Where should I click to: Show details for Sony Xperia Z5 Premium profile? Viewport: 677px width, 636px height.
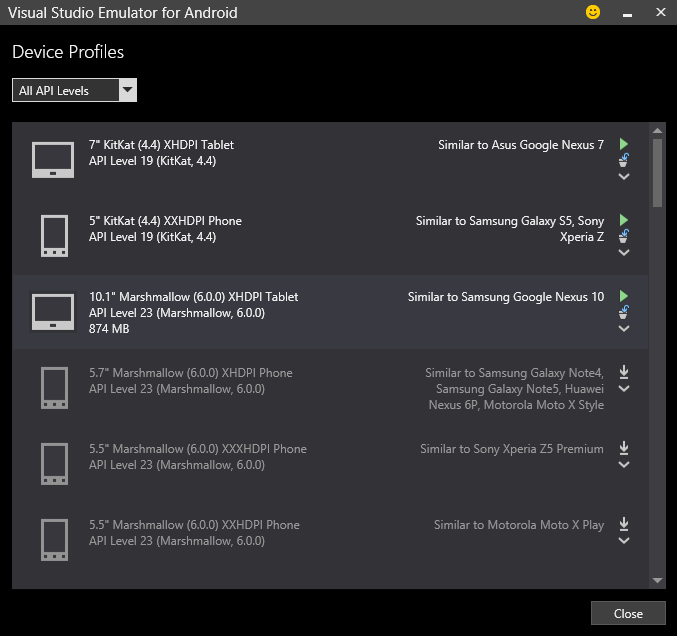(624, 464)
